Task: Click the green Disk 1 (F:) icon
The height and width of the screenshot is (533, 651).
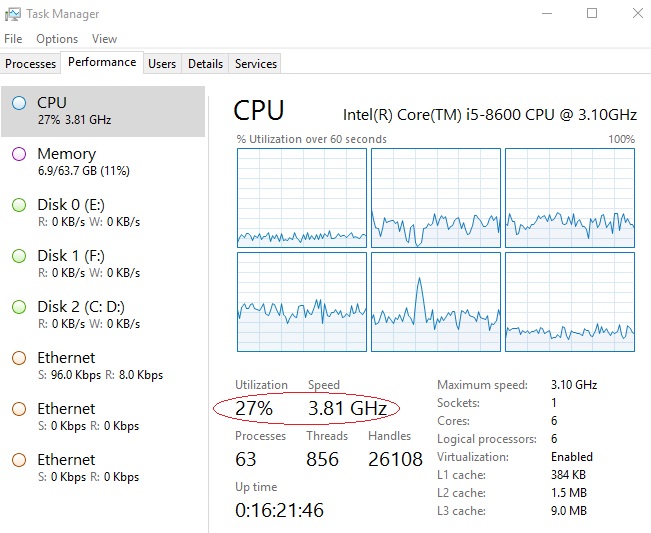Action: click(19, 256)
